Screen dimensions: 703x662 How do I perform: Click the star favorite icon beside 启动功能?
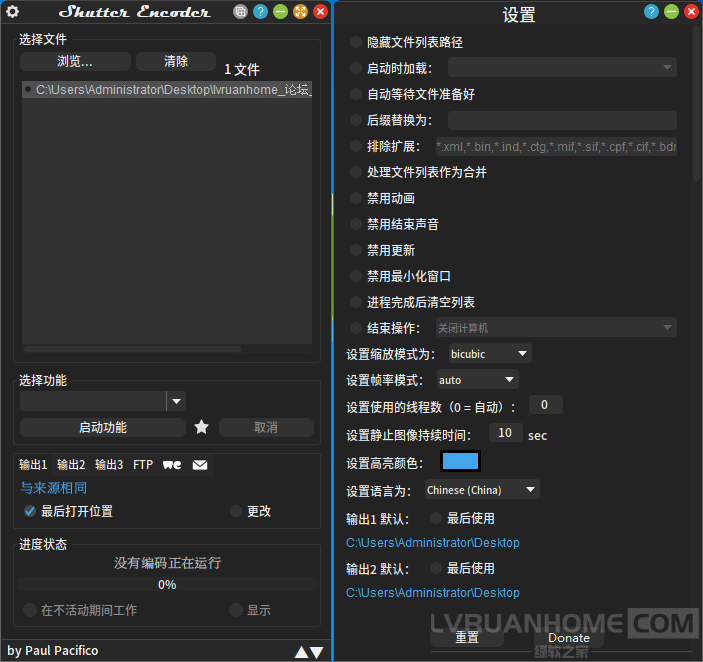201,427
